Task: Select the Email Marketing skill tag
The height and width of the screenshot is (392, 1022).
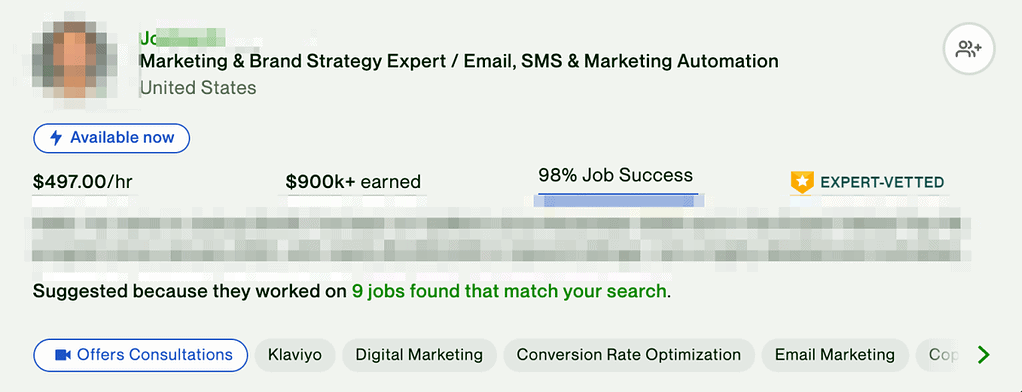Action: click(x=835, y=355)
